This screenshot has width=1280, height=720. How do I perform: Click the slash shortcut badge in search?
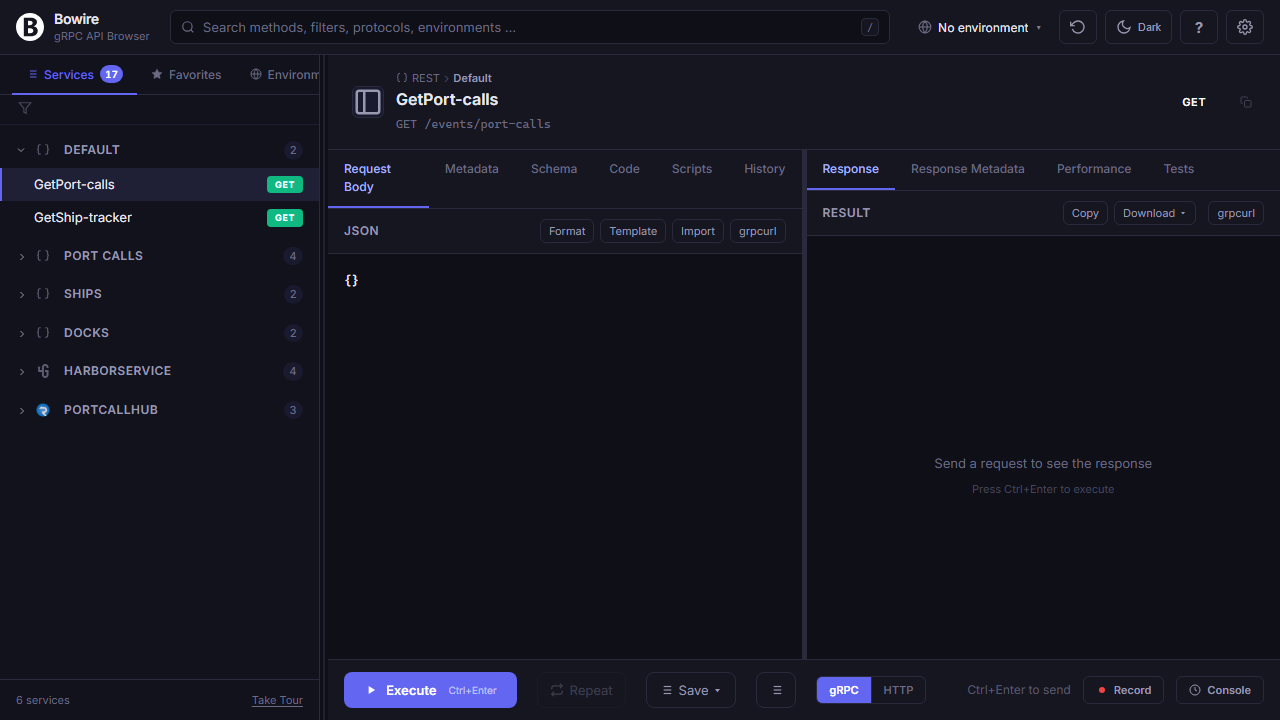coord(870,27)
